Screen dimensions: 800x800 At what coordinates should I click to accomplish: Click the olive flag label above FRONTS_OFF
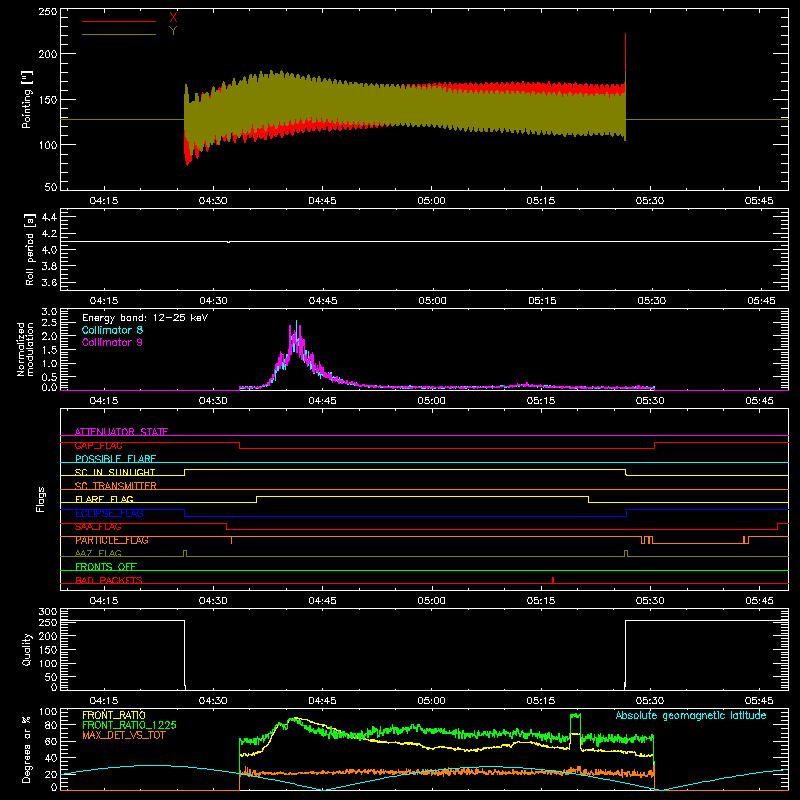[x=98, y=553]
